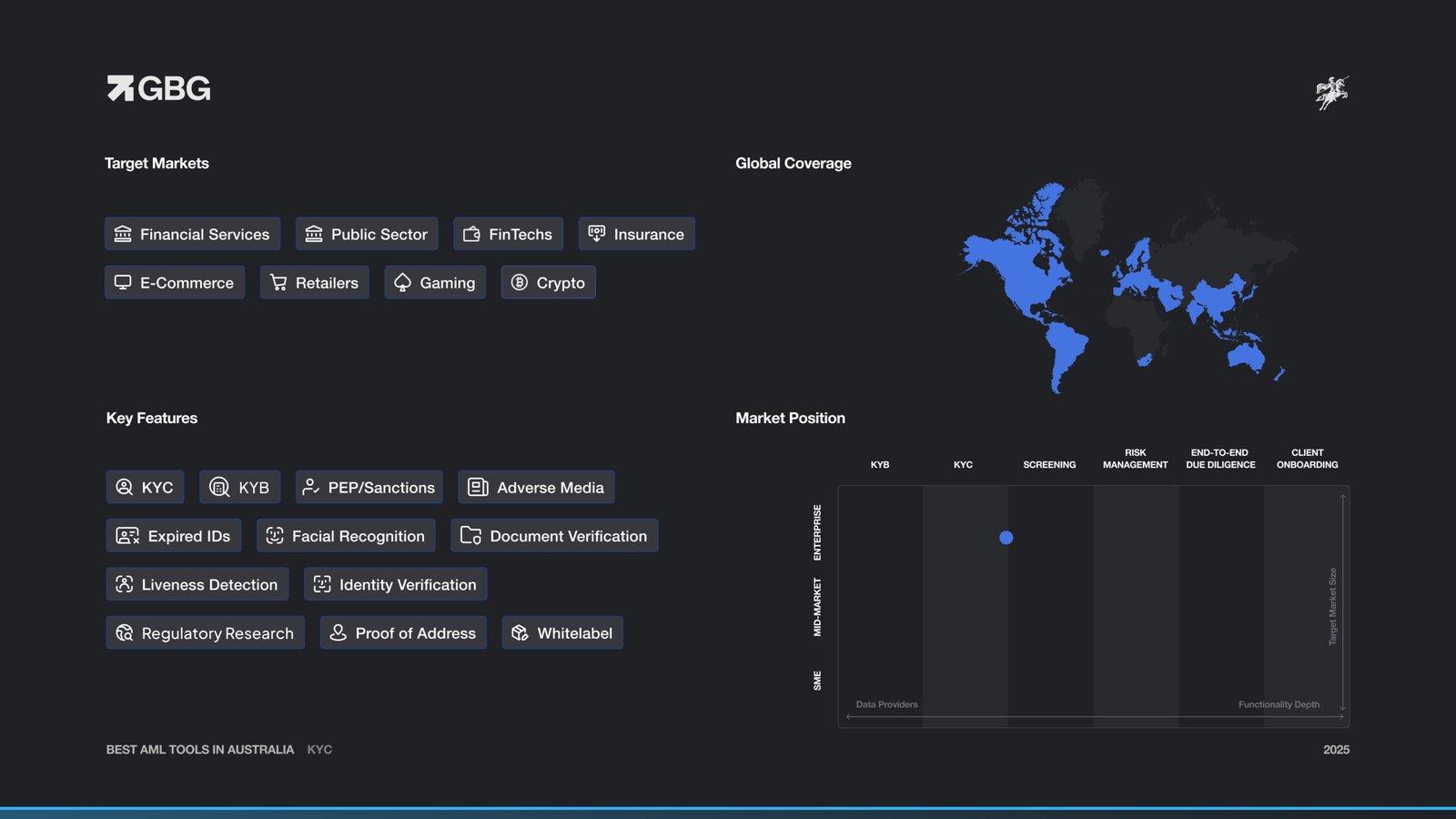Image resolution: width=1456 pixels, height=819 pixels.
Task: Click the bitcoin icon beside Crypto
Action: (x=520, y=282)
